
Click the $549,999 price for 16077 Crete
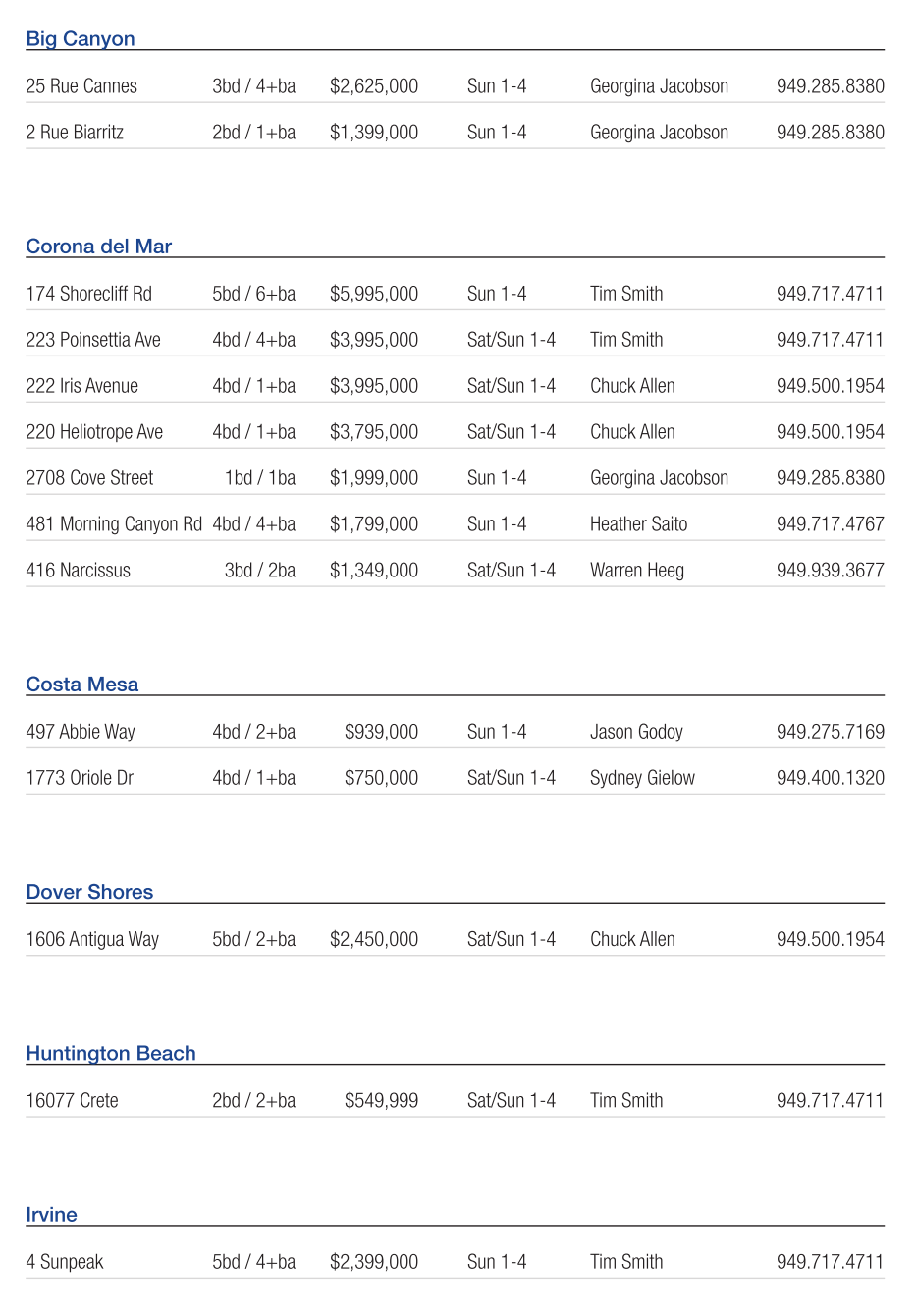[x=381, y=1101]
